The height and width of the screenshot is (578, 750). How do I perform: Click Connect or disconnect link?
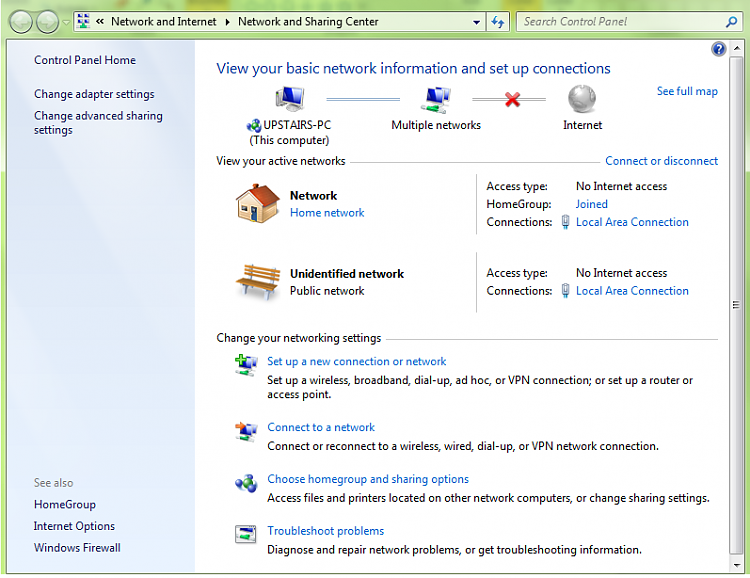[x=661, y=161]
